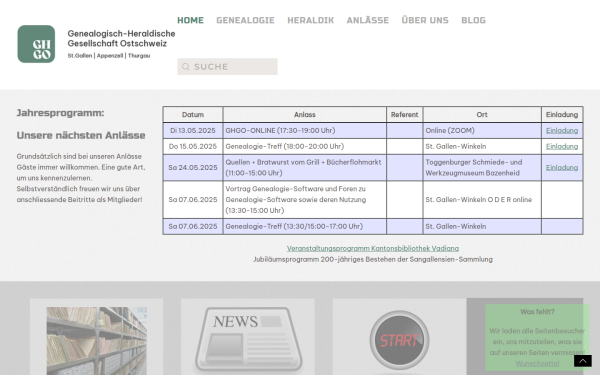Select date cell Di 13.05.2025
This screenshot has height=375, width=600.
[193, 130]
